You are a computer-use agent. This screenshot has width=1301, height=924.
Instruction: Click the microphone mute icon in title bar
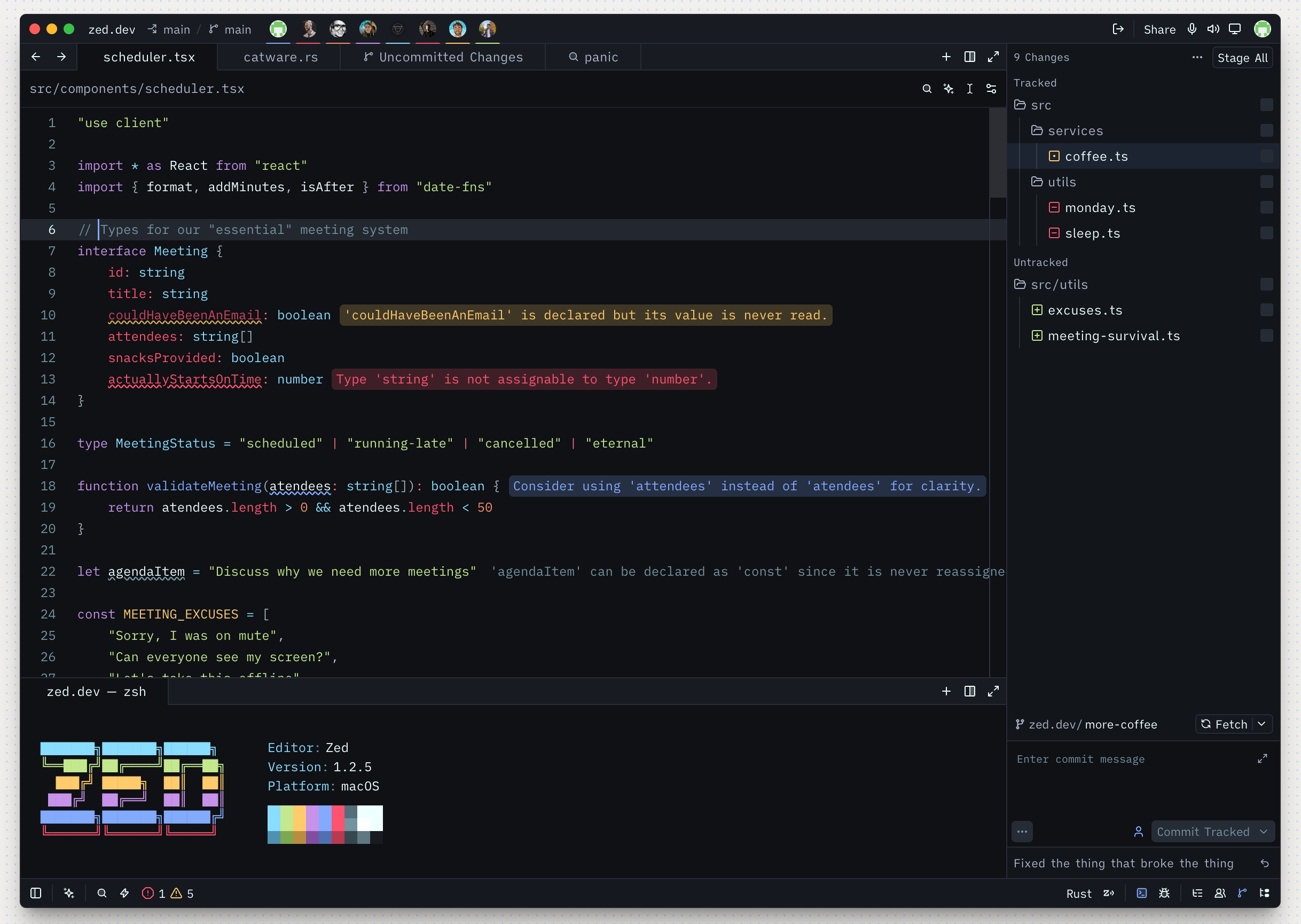tap(1192, 29)
